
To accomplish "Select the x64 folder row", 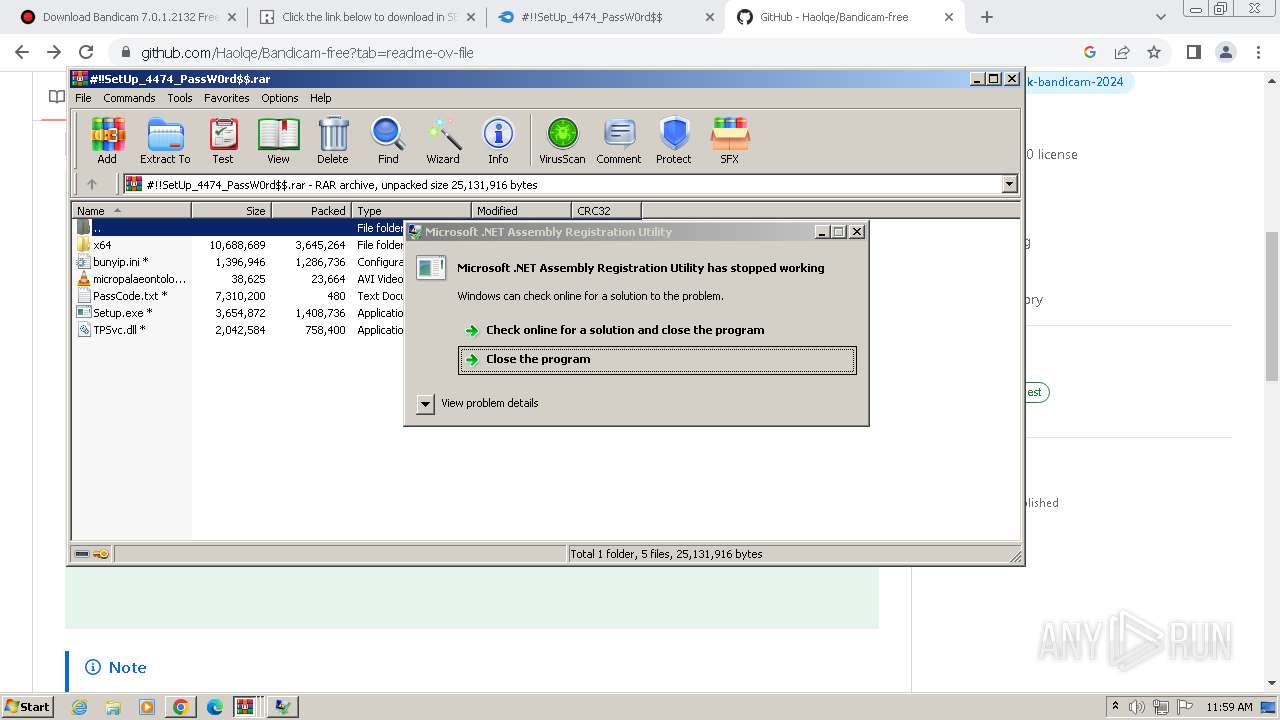I will 238,245.
